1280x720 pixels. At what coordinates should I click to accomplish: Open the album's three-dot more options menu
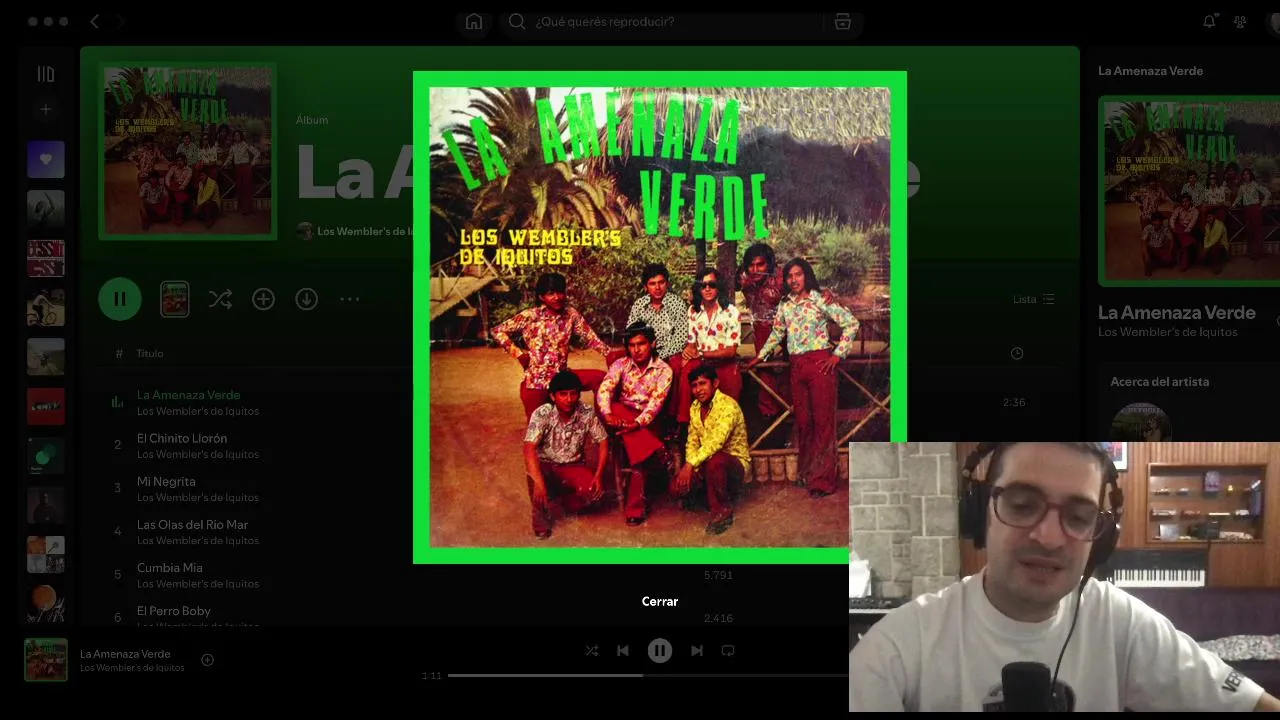coord(349,299)
